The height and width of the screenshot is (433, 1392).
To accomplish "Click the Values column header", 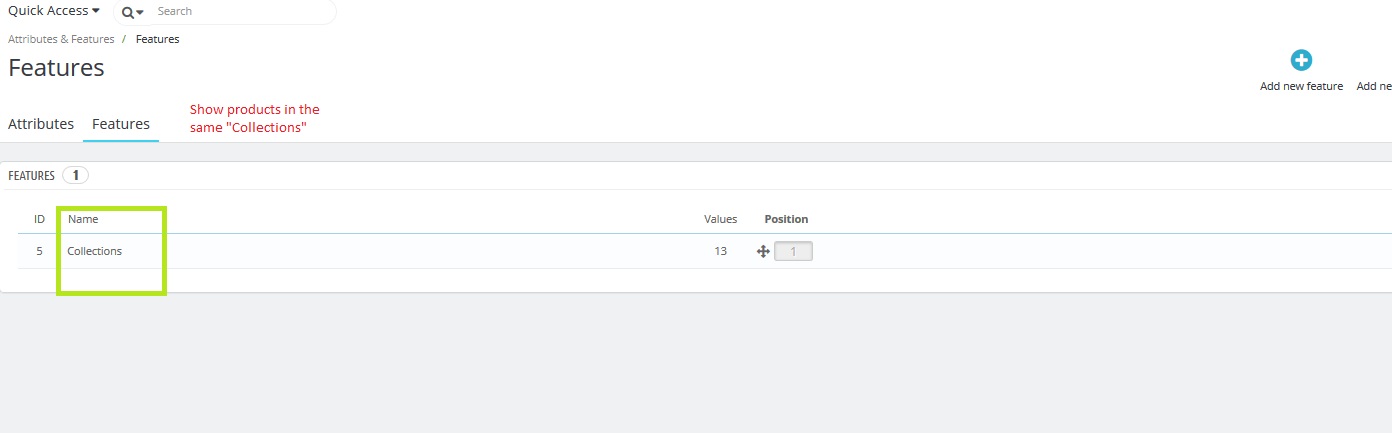I will [x=720, y=219].
